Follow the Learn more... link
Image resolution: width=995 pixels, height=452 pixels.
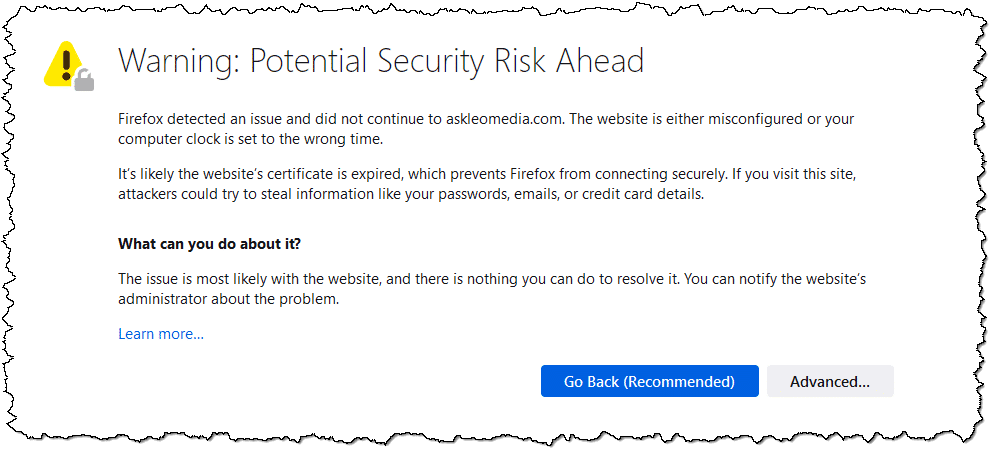click(161, 334)
